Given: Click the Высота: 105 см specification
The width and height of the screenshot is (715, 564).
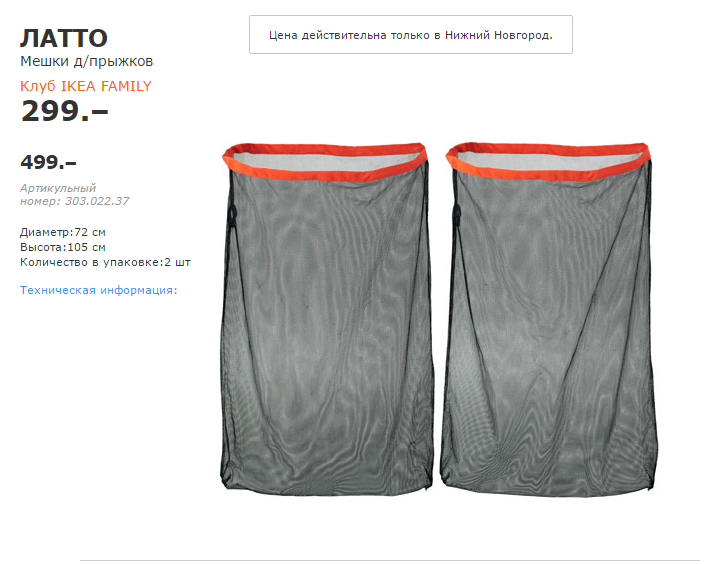Looking at the screenshot, I should click(63, 247).
